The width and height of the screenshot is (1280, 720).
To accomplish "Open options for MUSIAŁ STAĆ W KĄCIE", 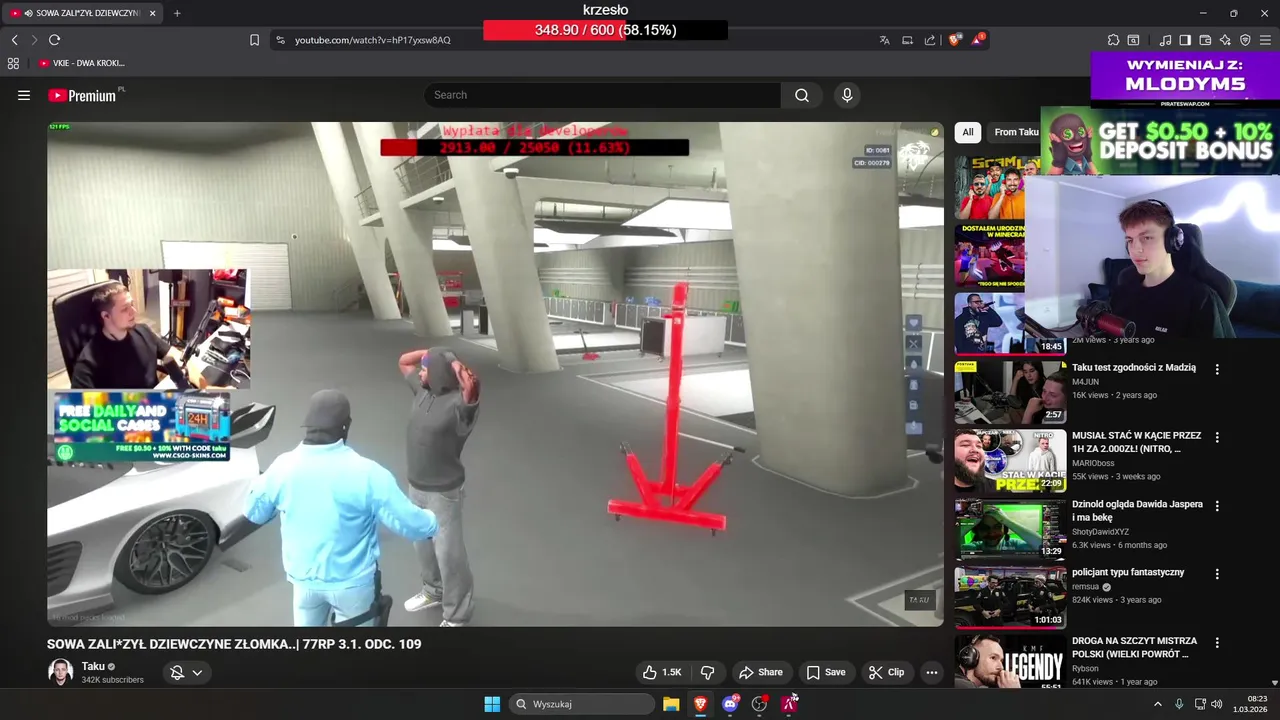I will [1217, 437].
